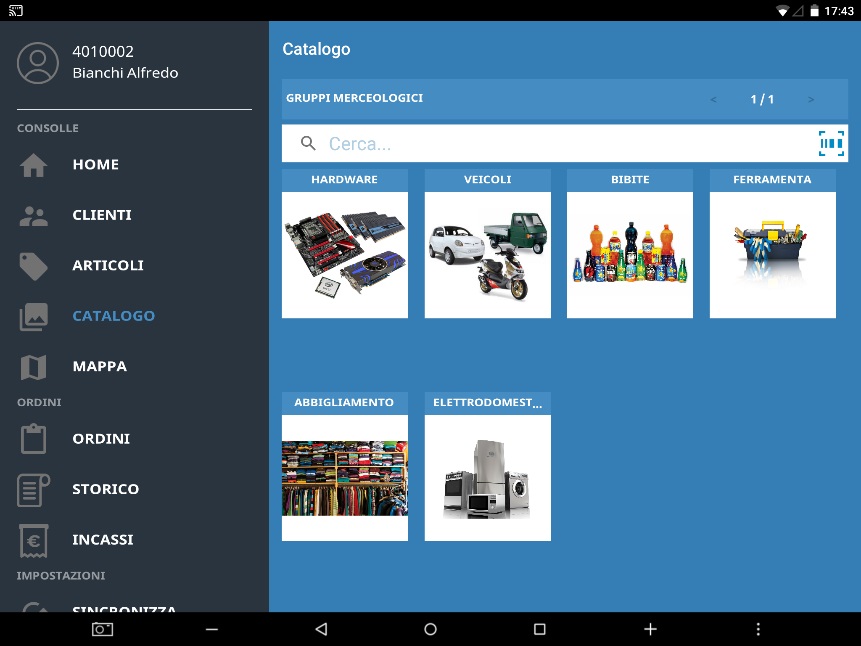Tap the screenshot camera icon in navigation bar
The width and height of the screenshot is (861, 646).
pos(102,629)
